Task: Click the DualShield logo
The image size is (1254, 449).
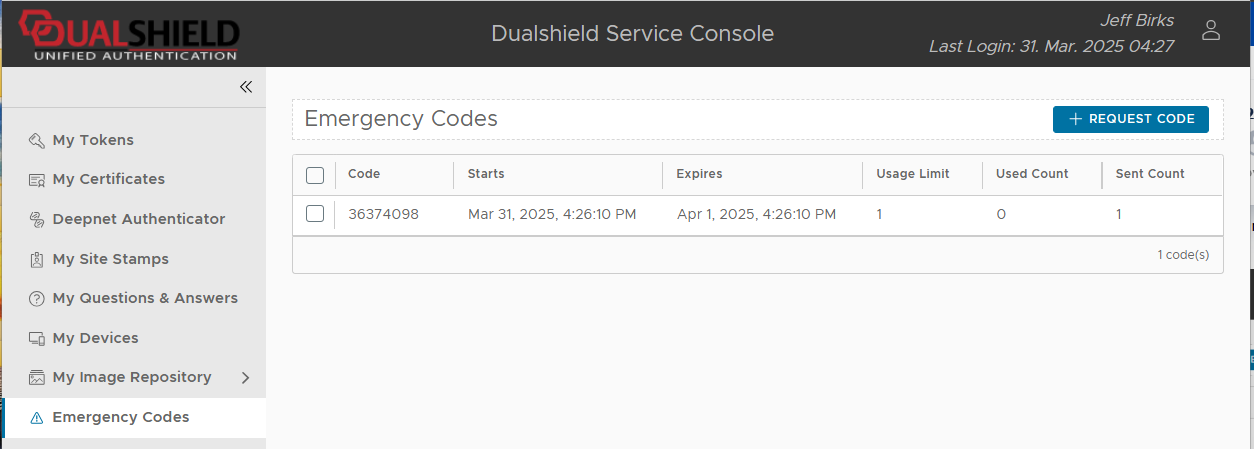Action: tap(127, 34)
